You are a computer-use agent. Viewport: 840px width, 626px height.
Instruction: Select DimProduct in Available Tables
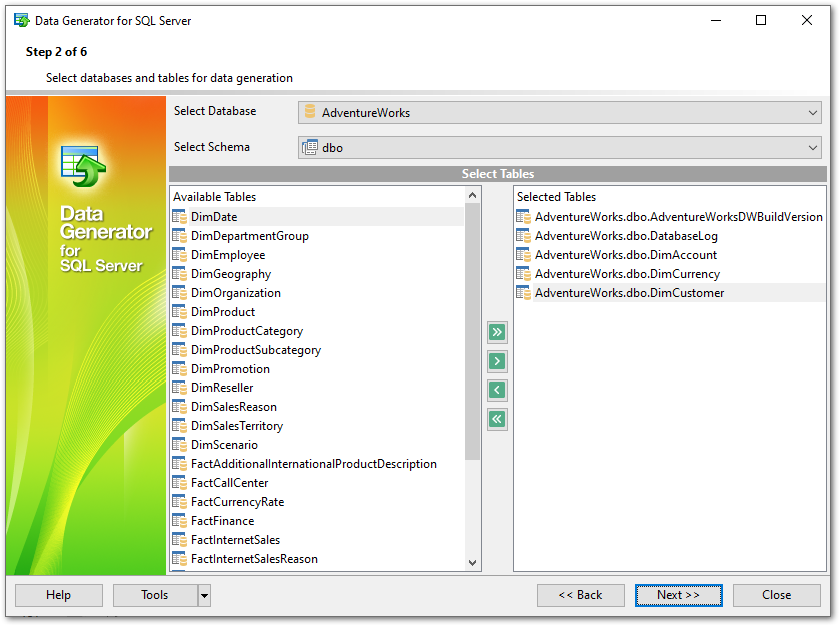click(x=318, y=312)
